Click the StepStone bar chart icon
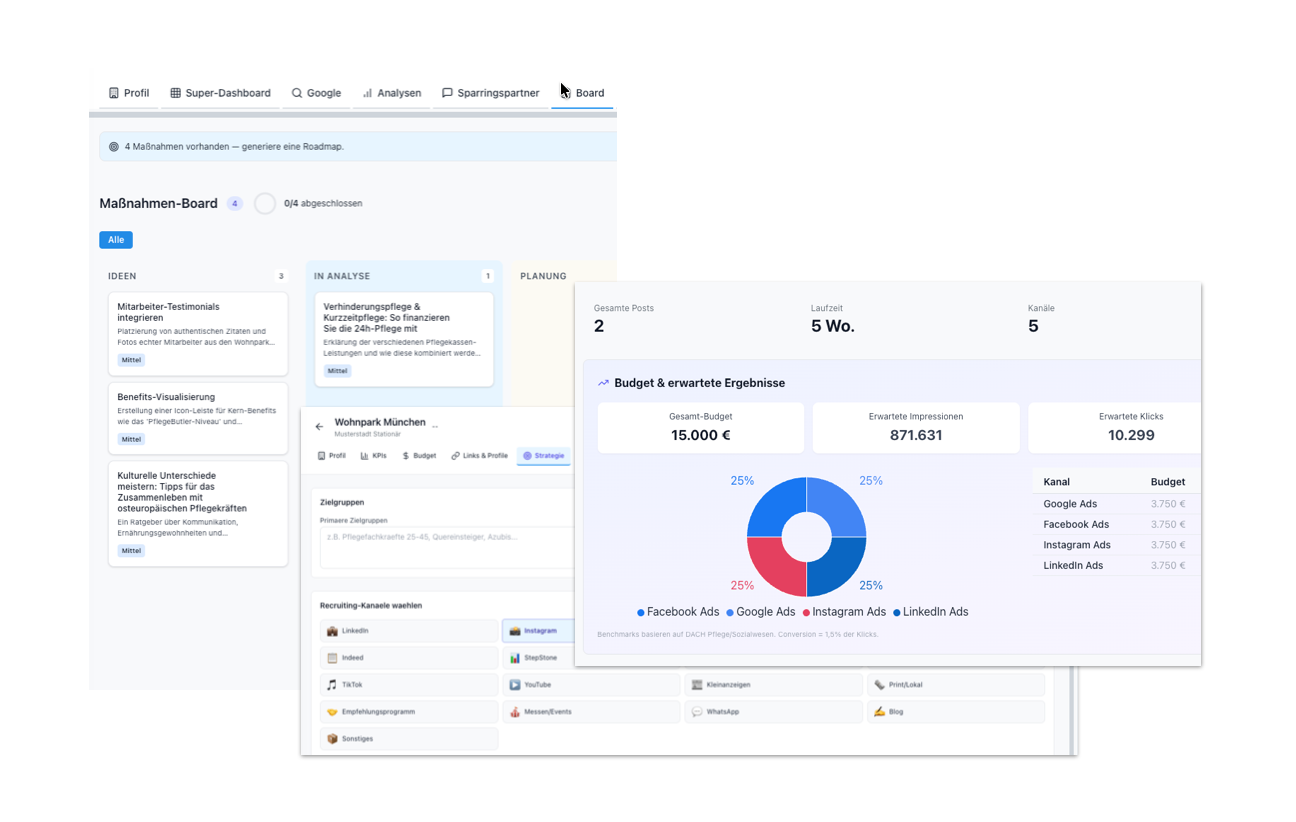This screenshot has height=822, width=1296. (514, 658)
